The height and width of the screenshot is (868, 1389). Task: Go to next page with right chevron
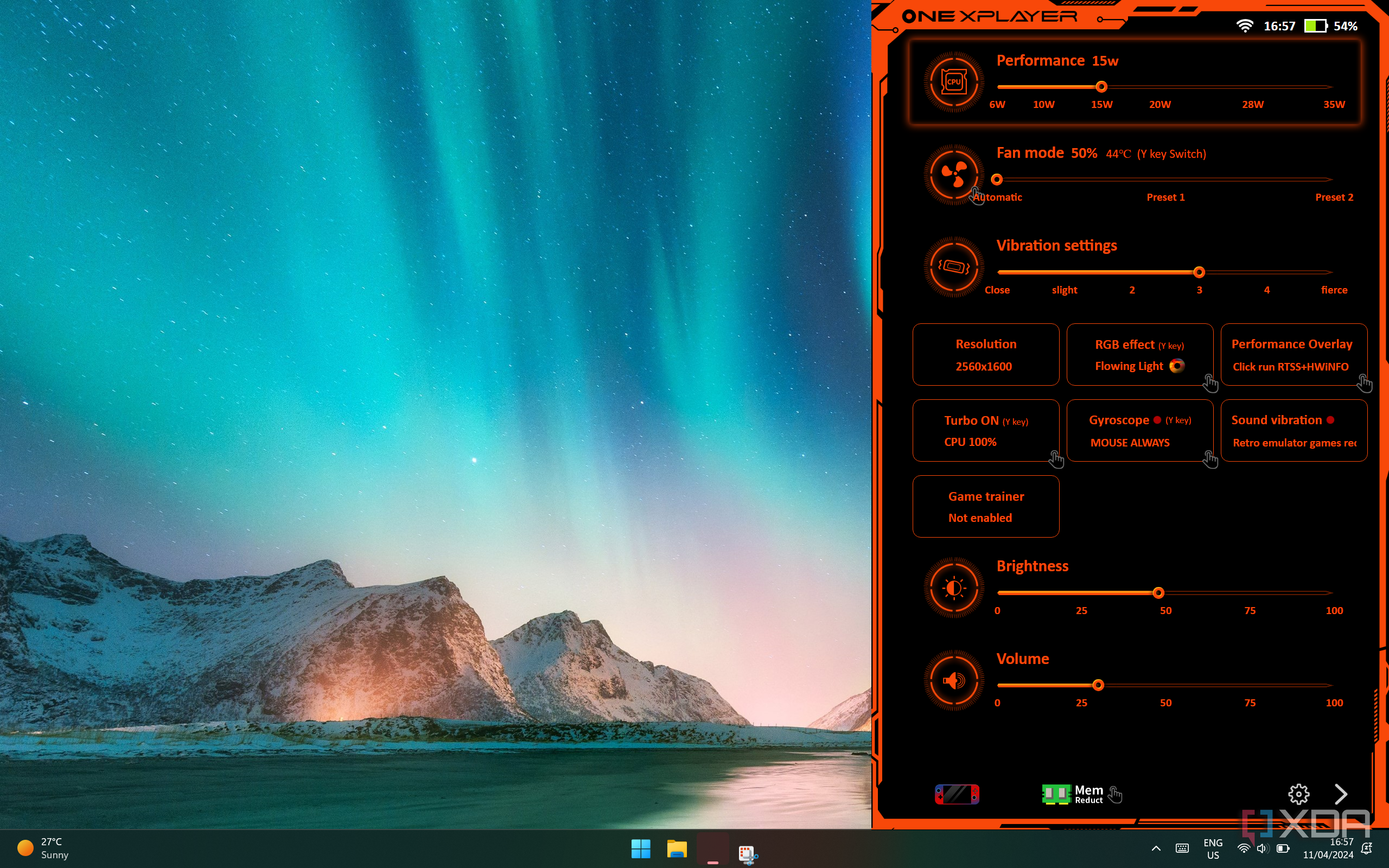click(x=1341, y=794)
